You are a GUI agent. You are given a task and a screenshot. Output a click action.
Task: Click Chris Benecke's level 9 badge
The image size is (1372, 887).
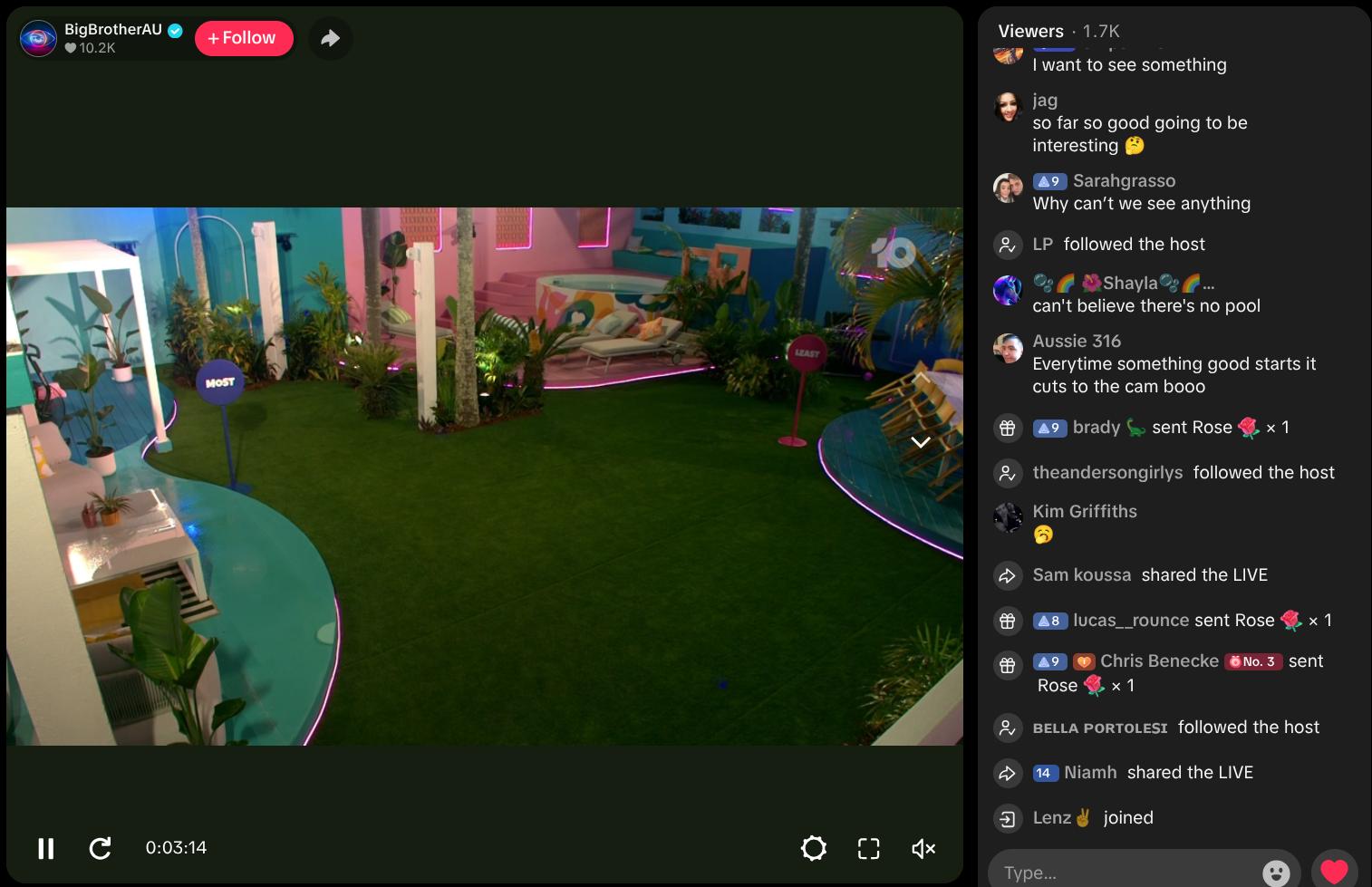(1049, 661)
